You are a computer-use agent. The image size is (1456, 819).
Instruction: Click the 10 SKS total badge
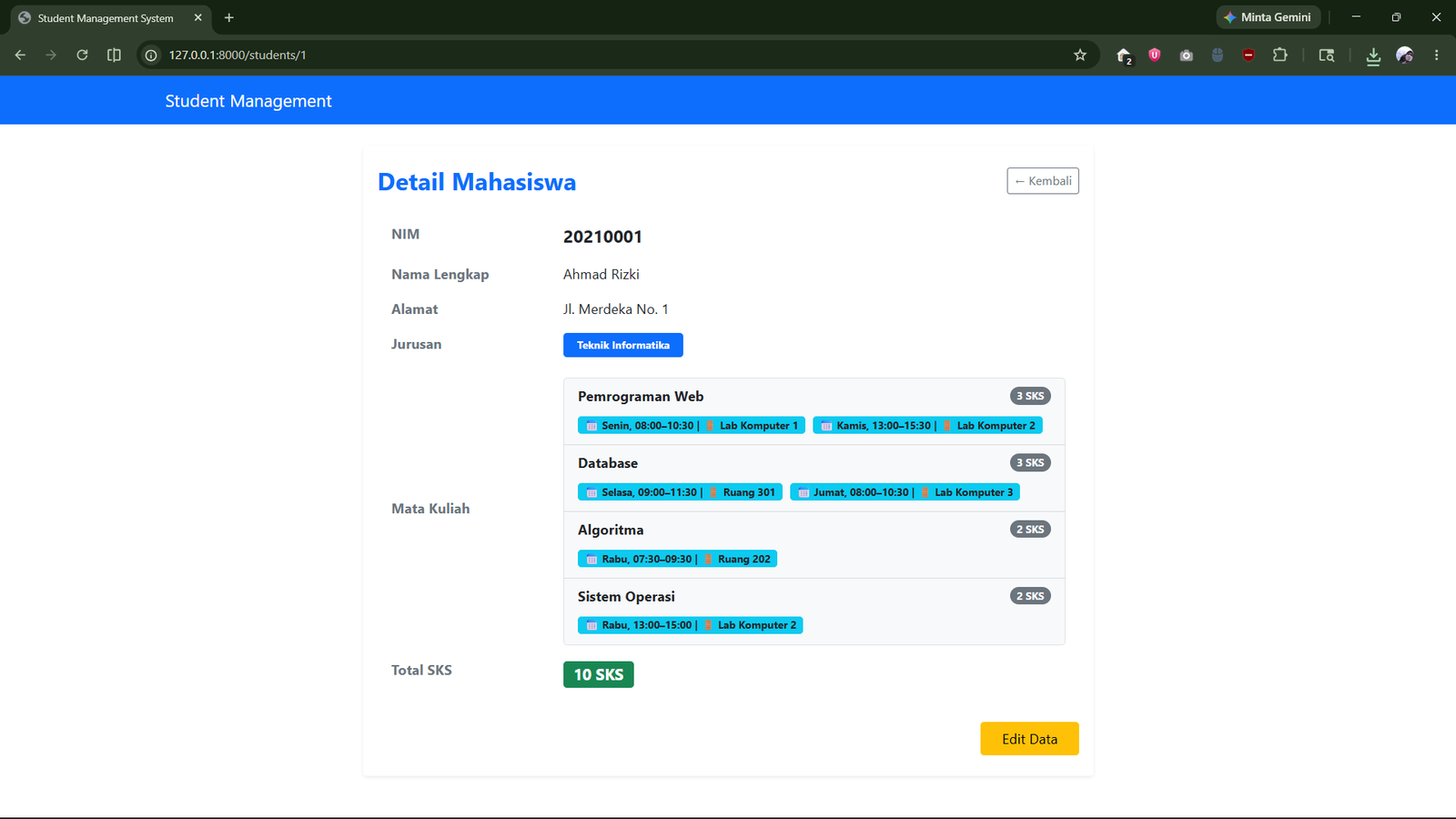pos(598,674)
